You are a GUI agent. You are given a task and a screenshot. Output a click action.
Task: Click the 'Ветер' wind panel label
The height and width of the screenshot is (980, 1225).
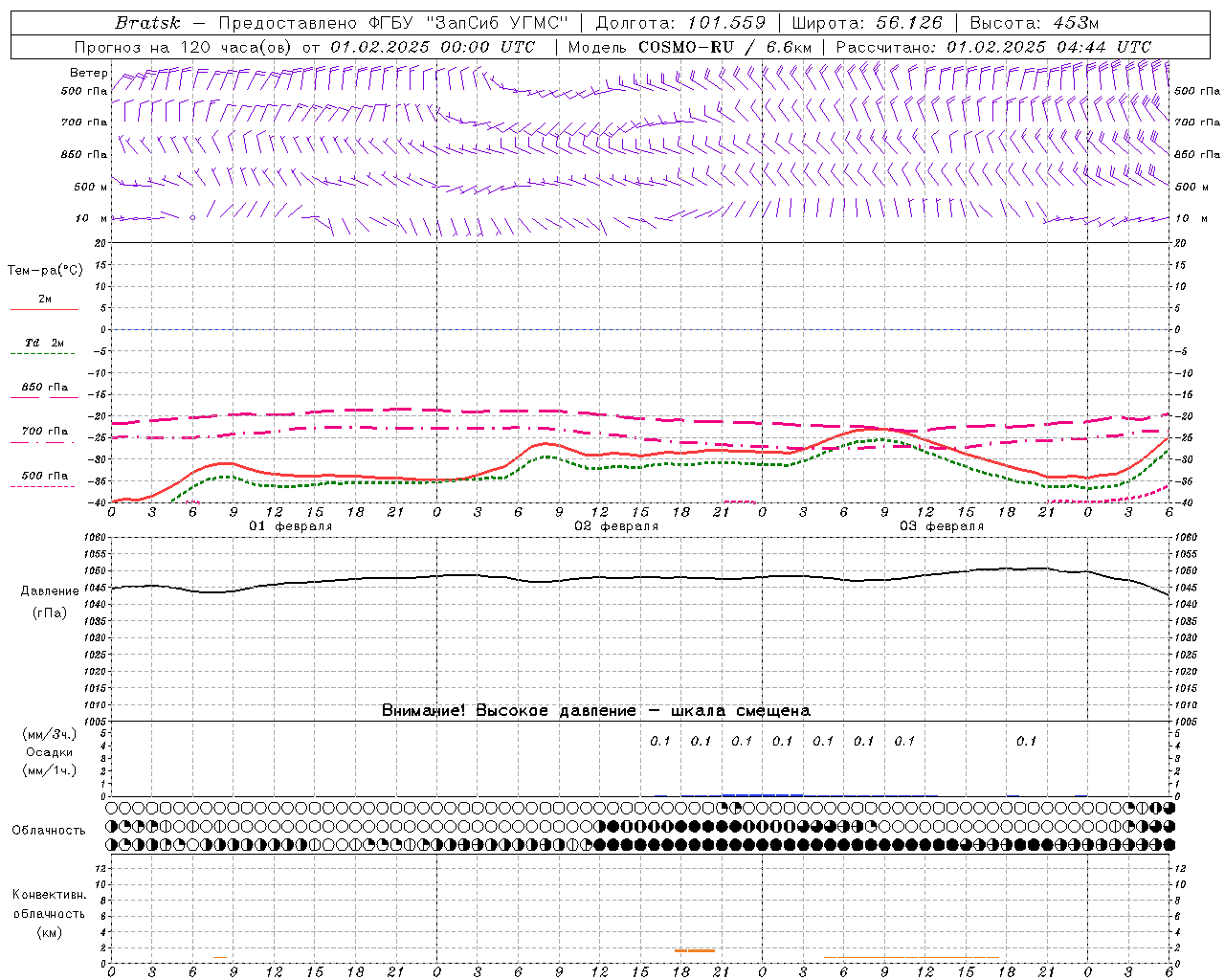click(89, 73)
